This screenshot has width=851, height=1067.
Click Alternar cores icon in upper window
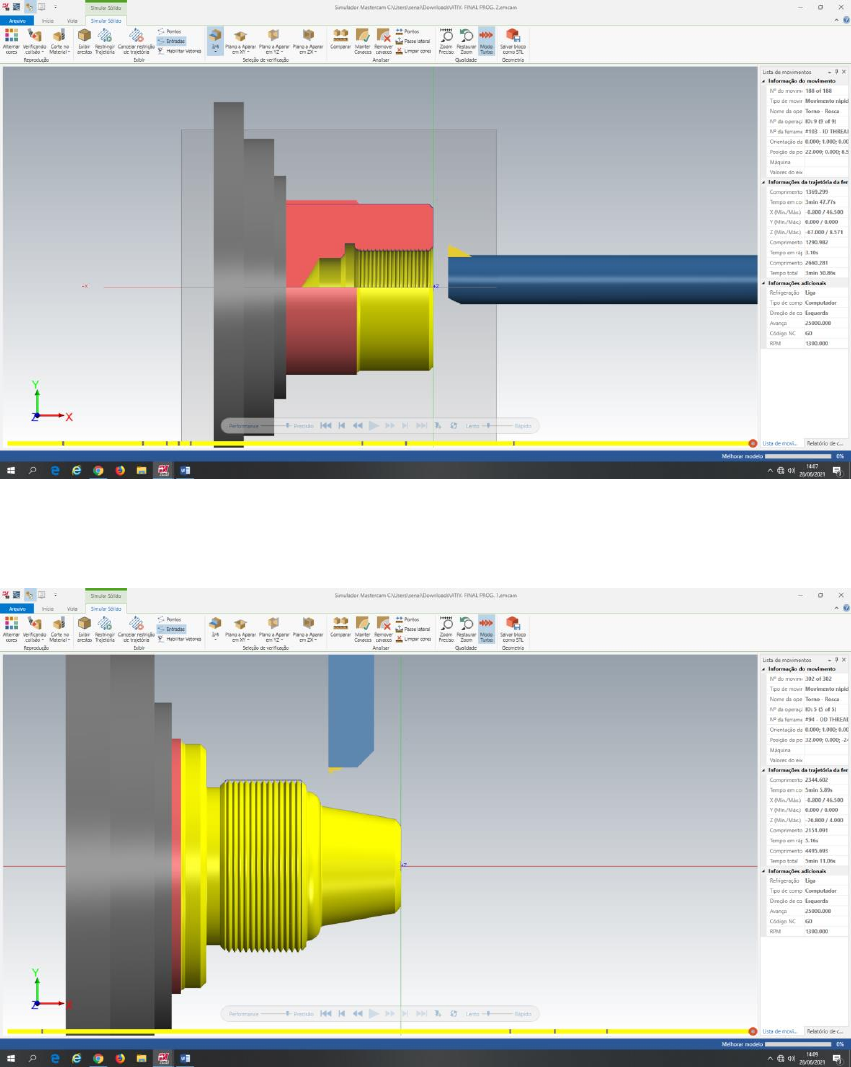pos(11,38)
